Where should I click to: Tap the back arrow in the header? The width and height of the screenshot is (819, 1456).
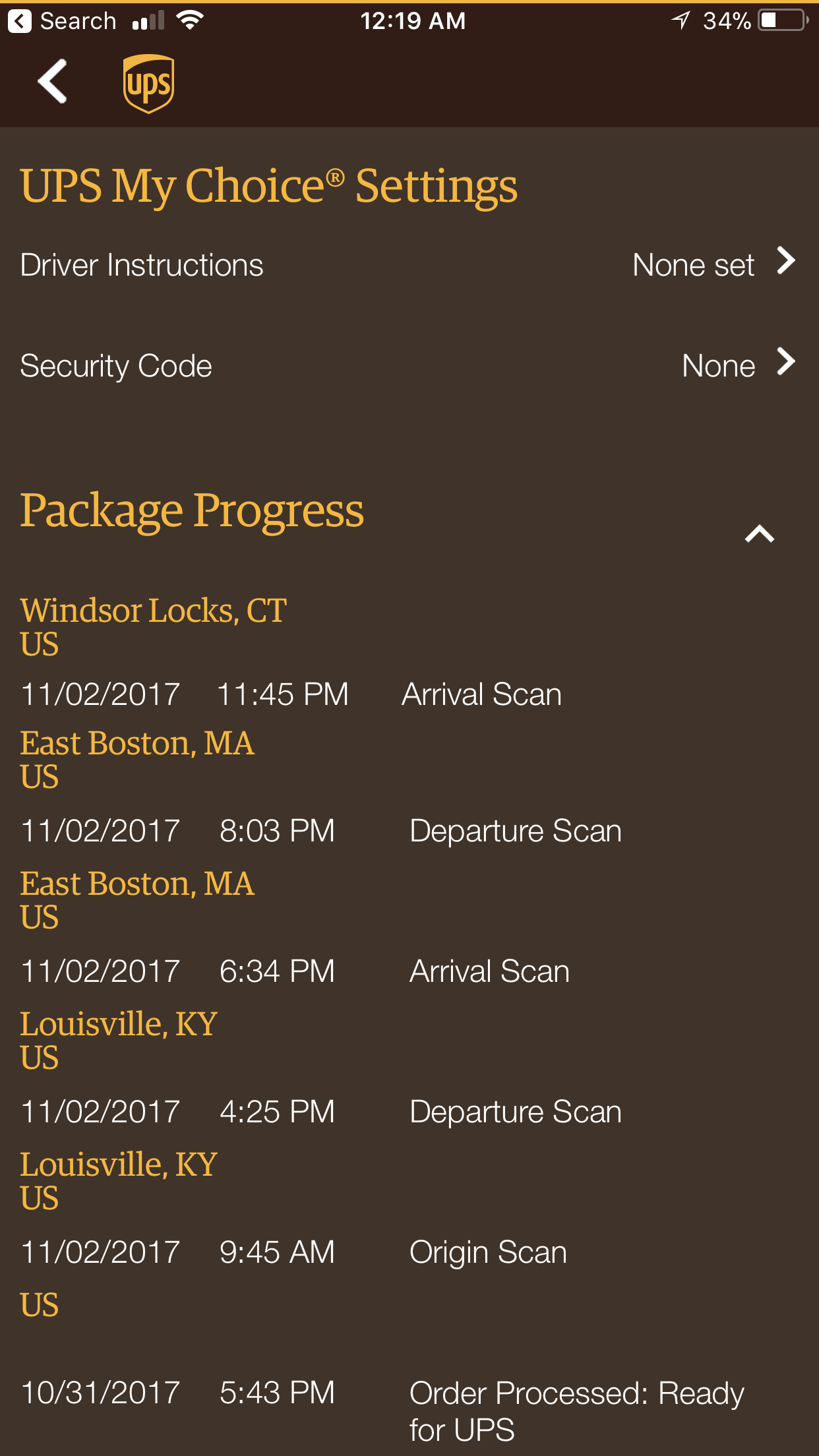click(53, 81)
